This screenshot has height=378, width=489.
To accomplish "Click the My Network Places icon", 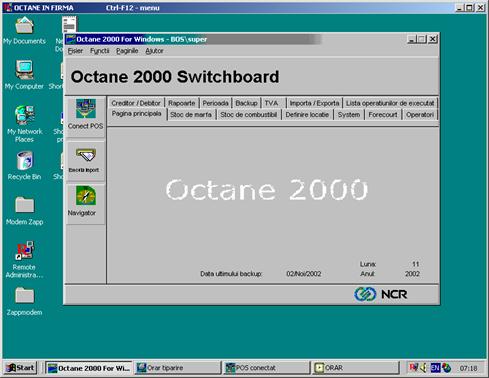I will pos(24,115).
